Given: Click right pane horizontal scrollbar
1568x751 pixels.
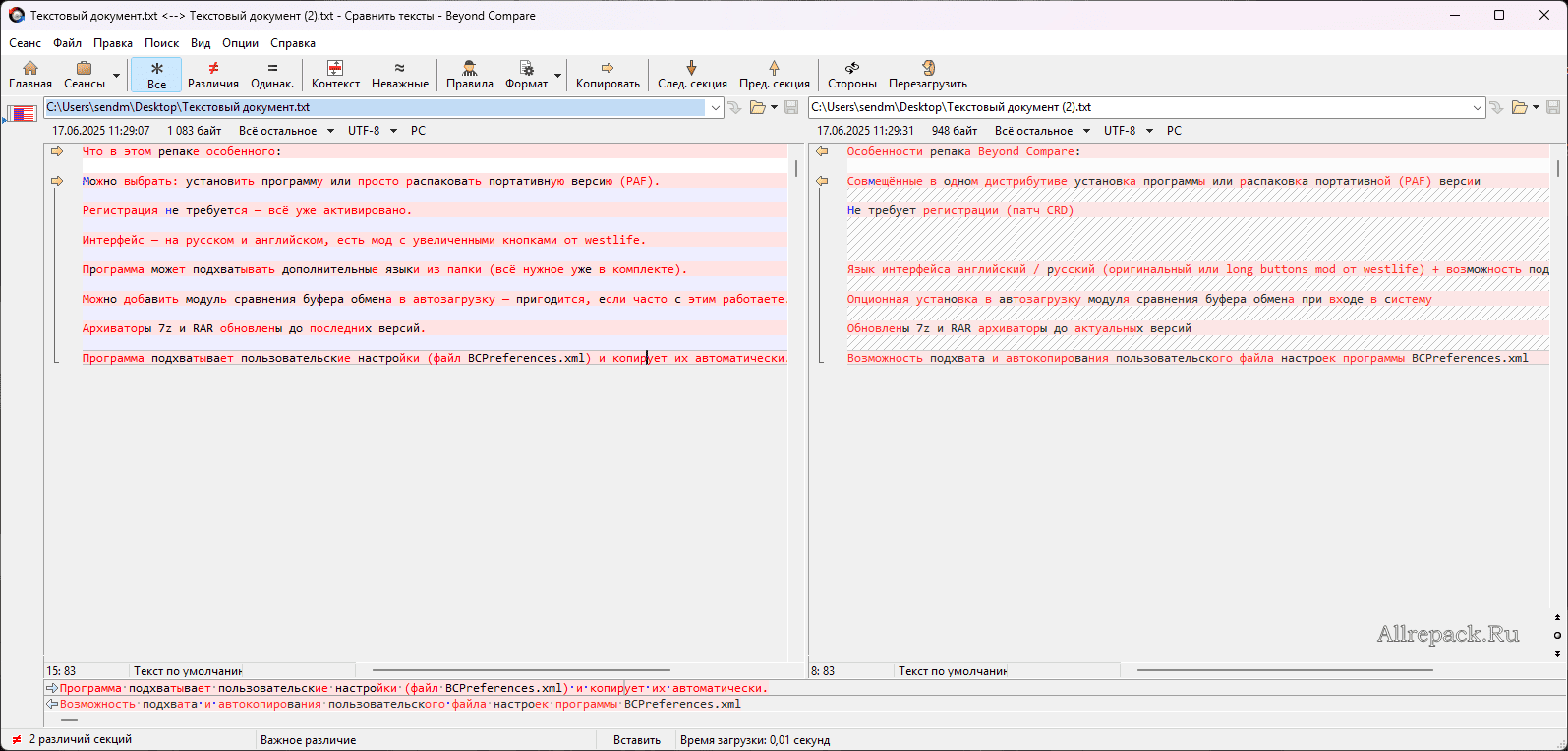Looking at the screenshot, I should click(1285, 671).
